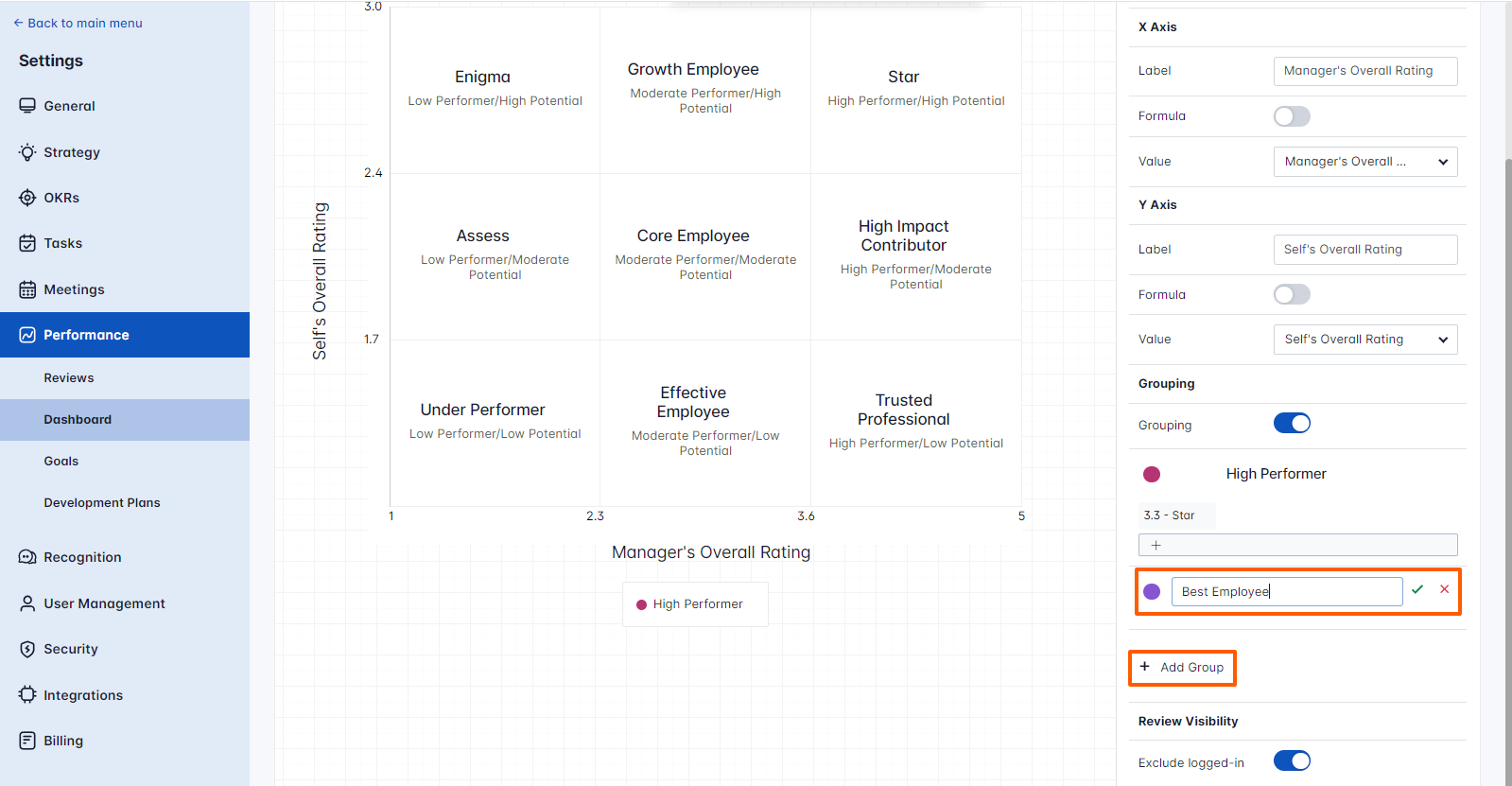Image resolution: width=1512 pixels, height=786 pixels.
Task: Turn off the Grouping toggle
Action: [1292, 424]
